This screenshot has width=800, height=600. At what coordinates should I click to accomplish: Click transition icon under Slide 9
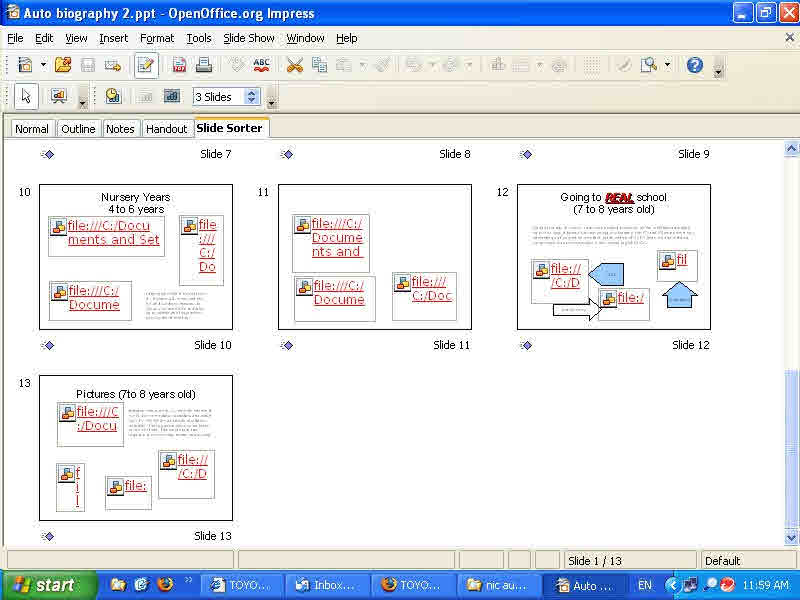pos(527,154)
